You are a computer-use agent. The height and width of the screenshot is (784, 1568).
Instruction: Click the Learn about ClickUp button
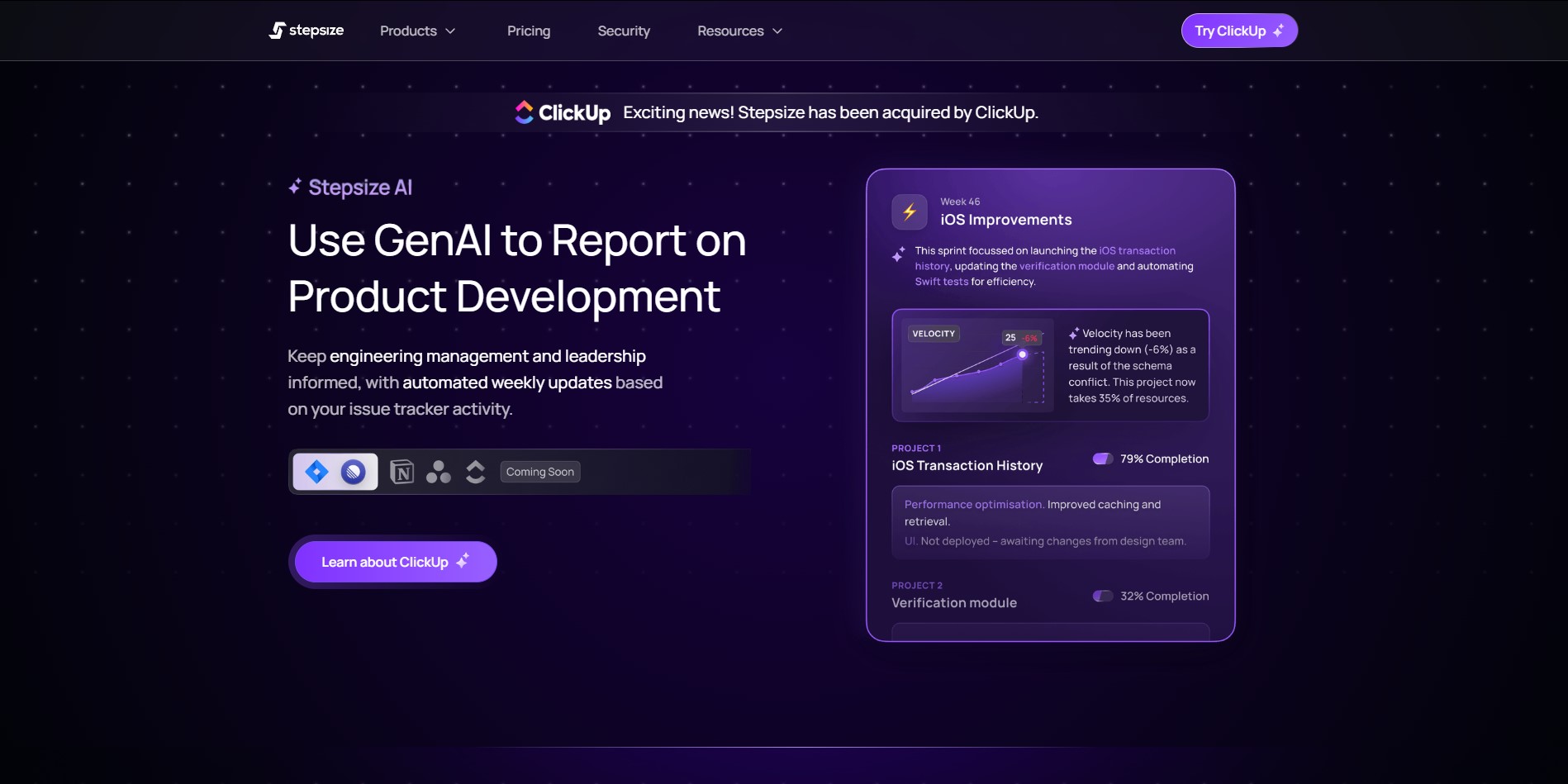point(396,562)
